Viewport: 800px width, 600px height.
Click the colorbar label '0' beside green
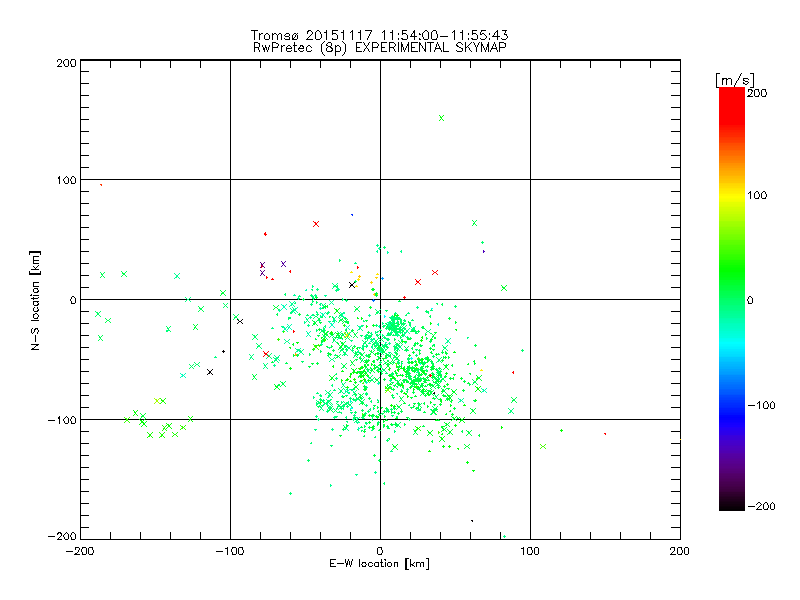[750, 300]
